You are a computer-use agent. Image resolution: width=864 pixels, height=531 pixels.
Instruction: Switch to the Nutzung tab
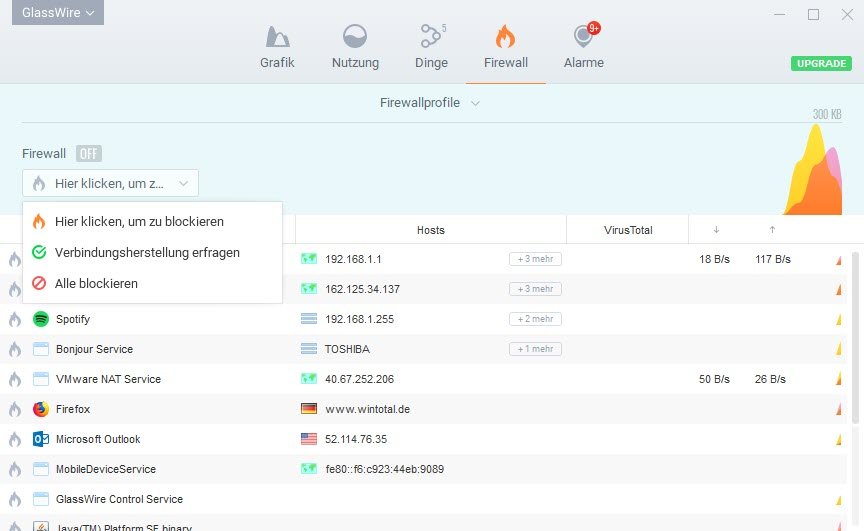[355, 48]
